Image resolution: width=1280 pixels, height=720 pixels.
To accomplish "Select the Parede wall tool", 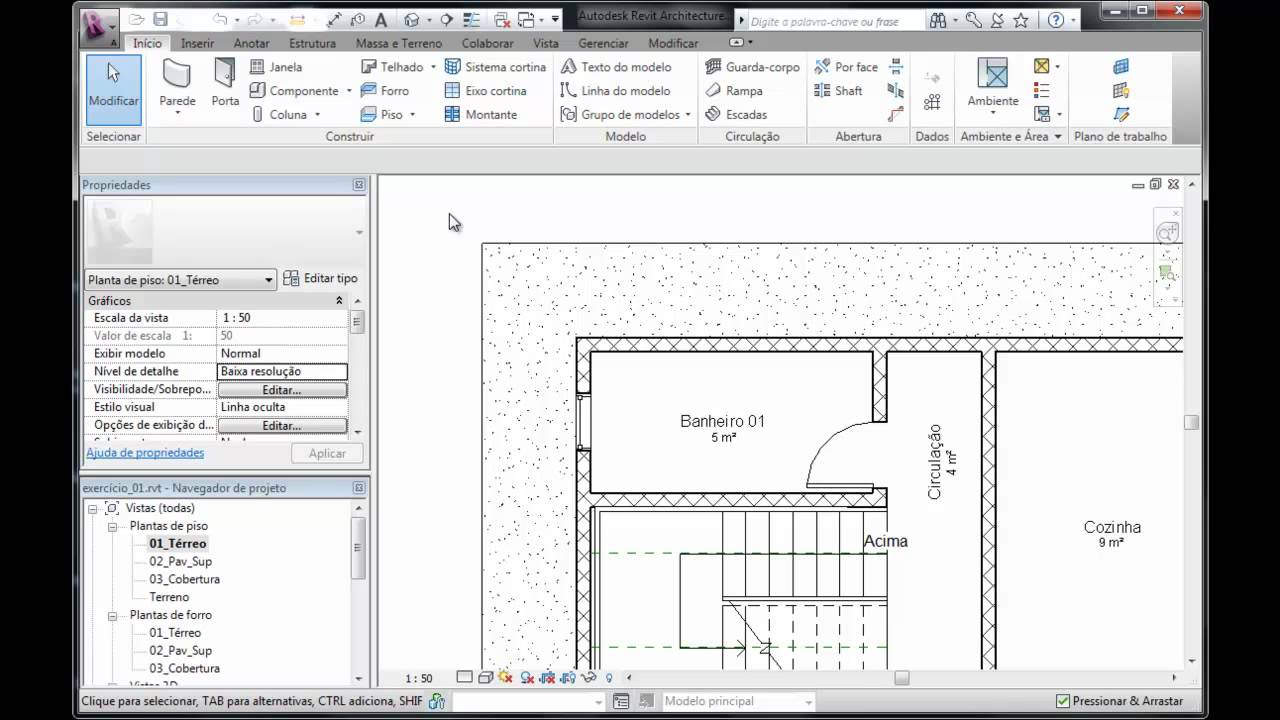I will pos(177,85).
